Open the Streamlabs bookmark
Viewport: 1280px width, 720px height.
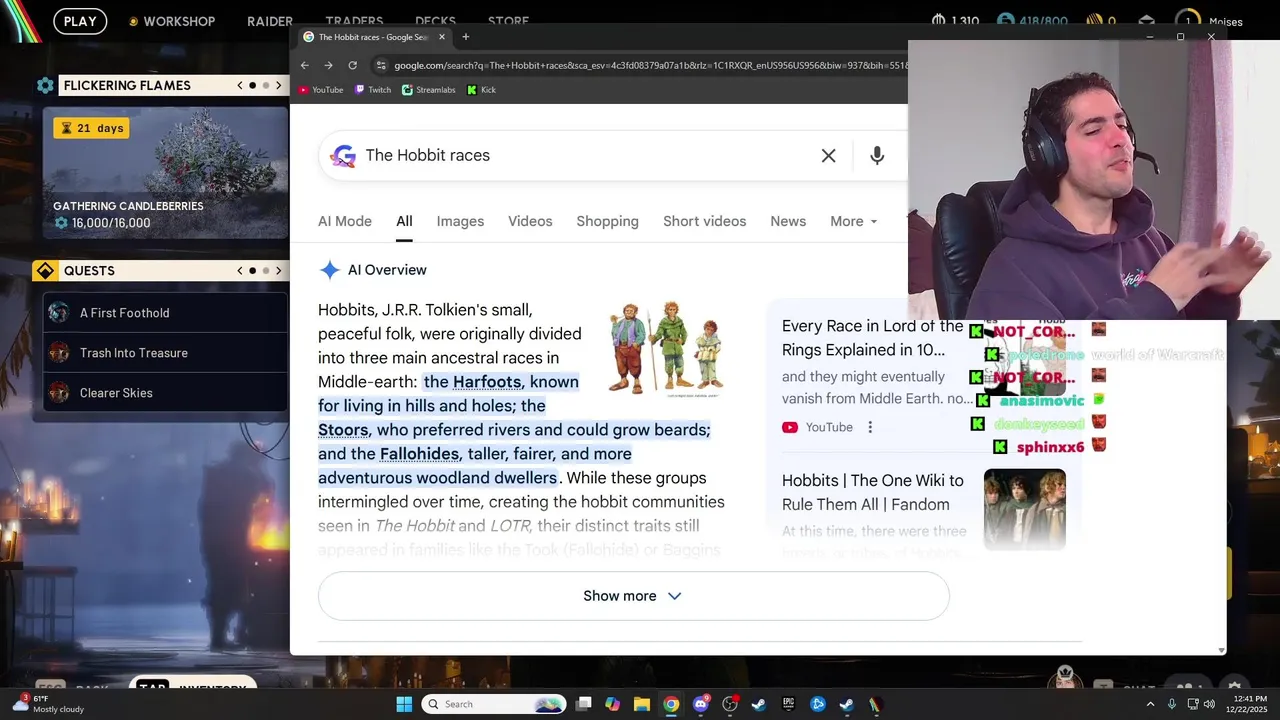(x=429, y=90)
